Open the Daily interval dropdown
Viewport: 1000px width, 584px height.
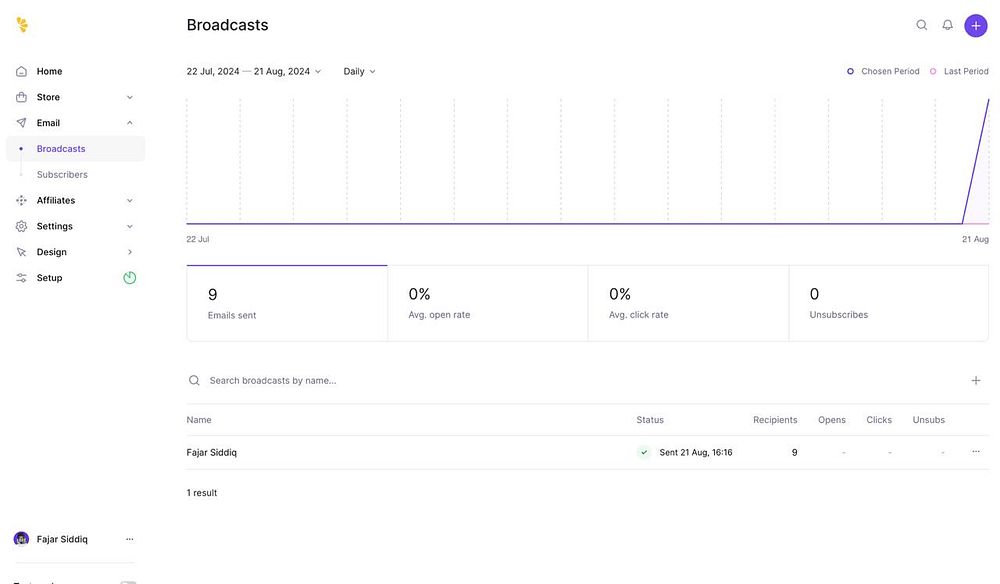click(360, 72)
